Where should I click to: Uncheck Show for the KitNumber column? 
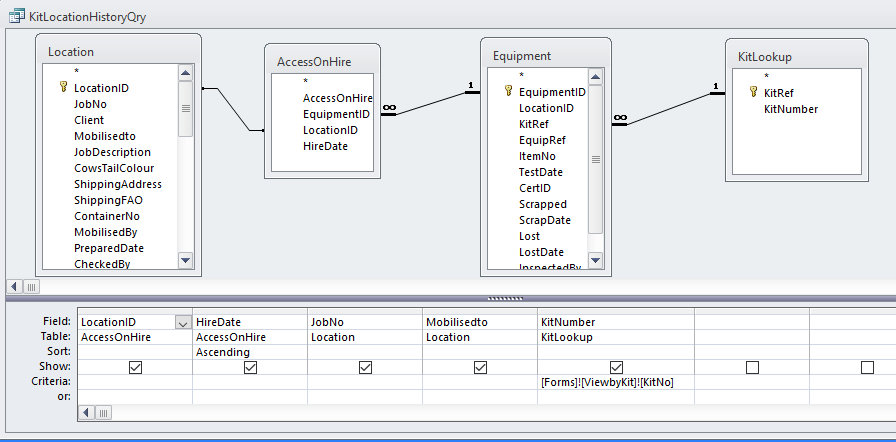click(x=617, y=368)
